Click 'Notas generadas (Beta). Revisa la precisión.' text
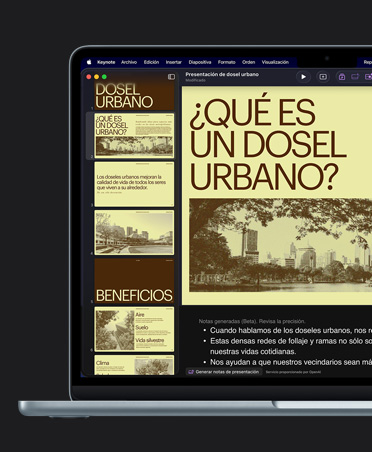Screen dimensions: 372x452 click(252, 321)
